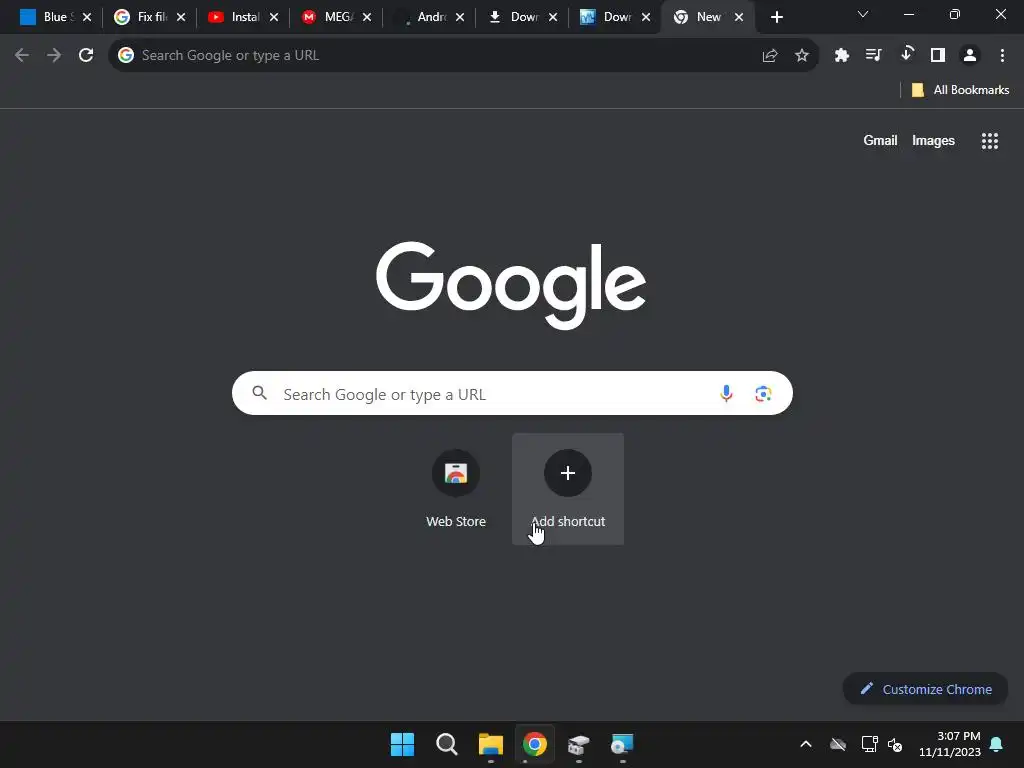
Task: Search by image with the Lens icon
Action: click(763, 394)
